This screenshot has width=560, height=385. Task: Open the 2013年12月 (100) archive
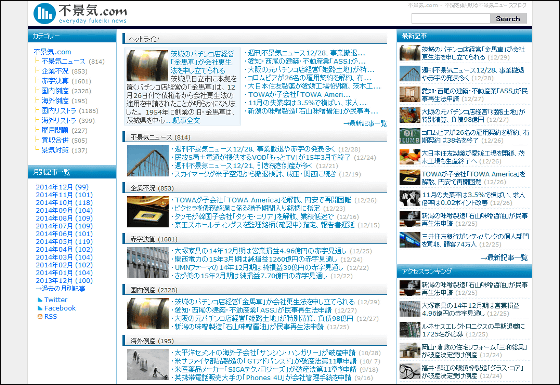click(x=64, y=280)
